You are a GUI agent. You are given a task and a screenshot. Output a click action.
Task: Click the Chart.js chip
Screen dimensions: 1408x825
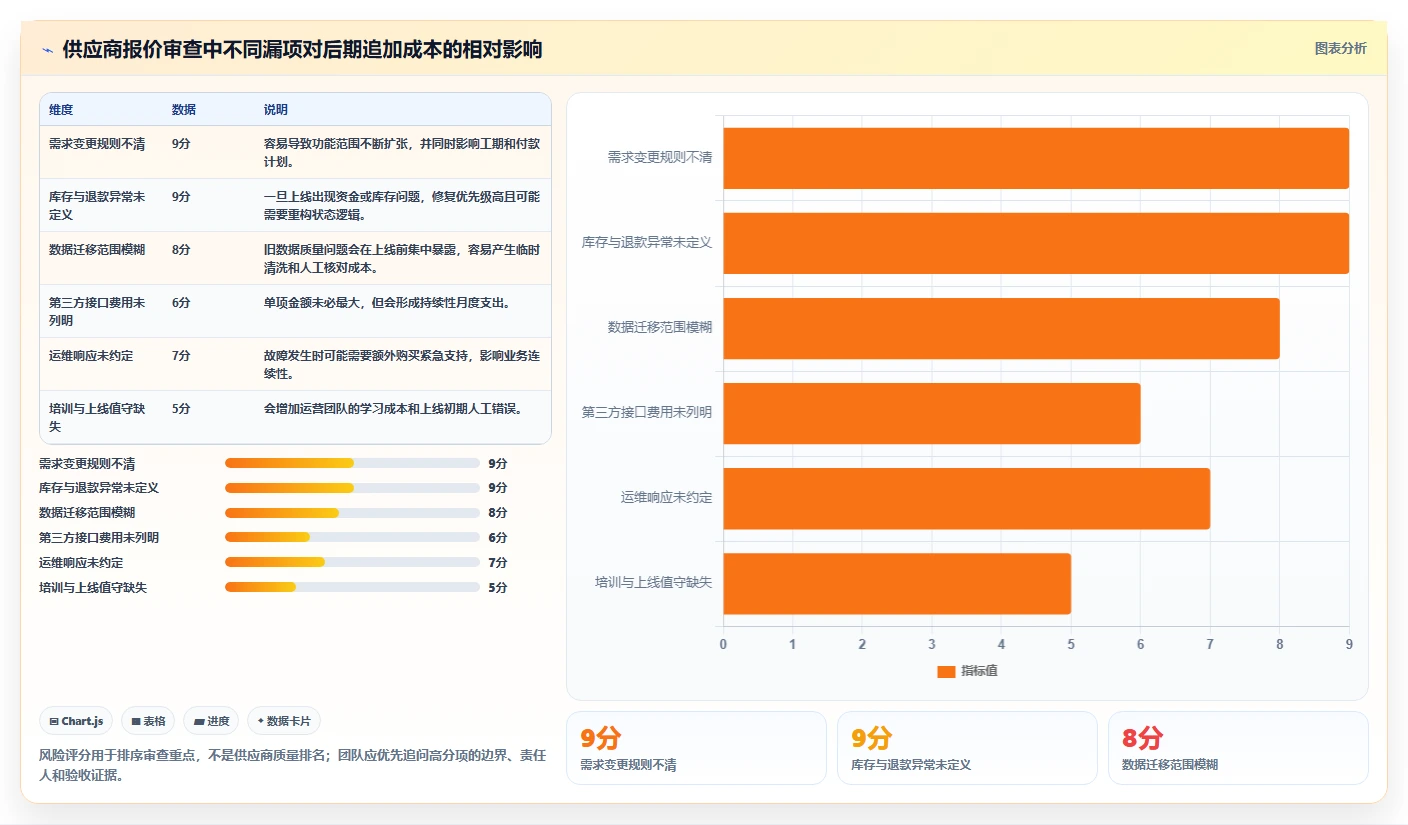point(76,721)
